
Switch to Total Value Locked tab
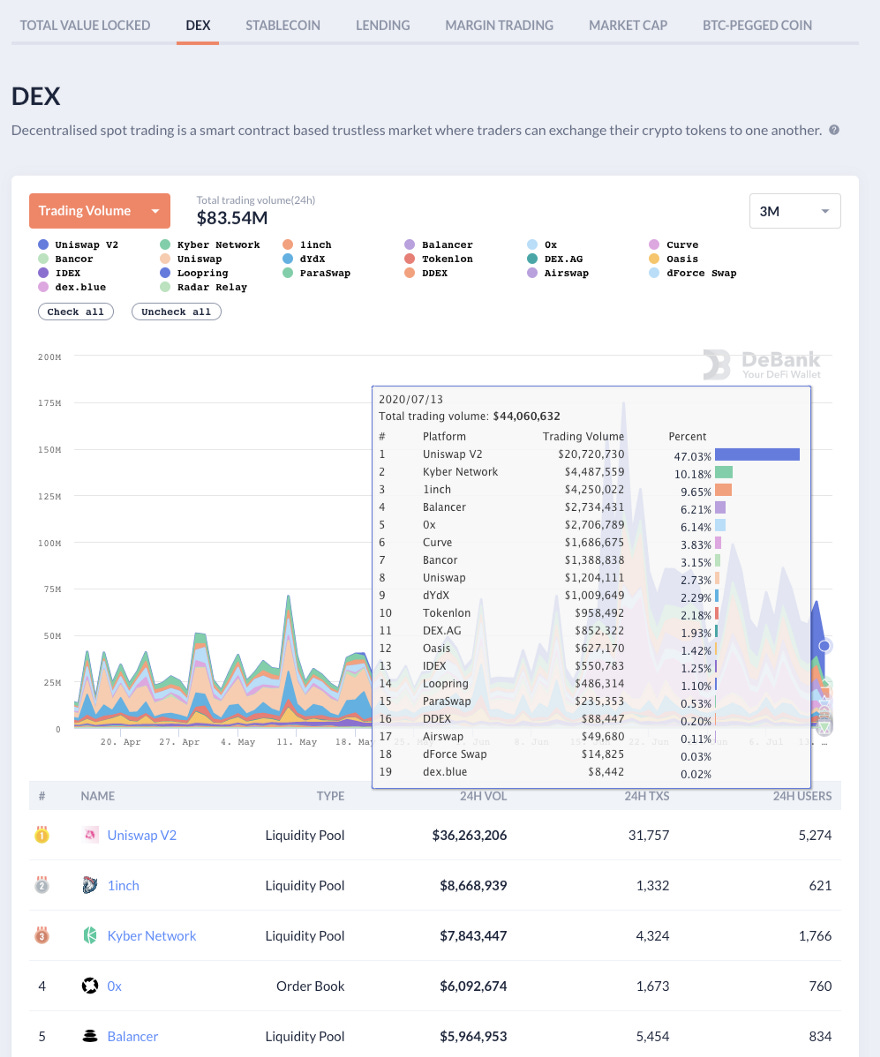(x=85, y=25)
